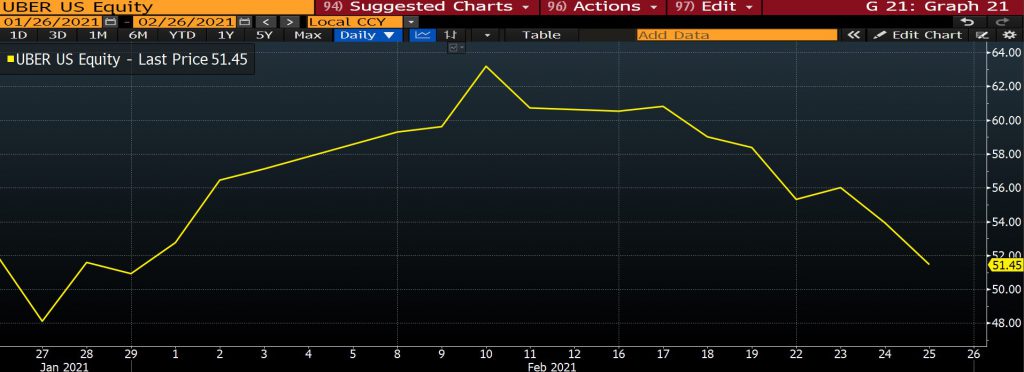Viewport: 1024px width, 372px height.
Task: Select the bar/candle chart type icon
Action: click(450, 35)
